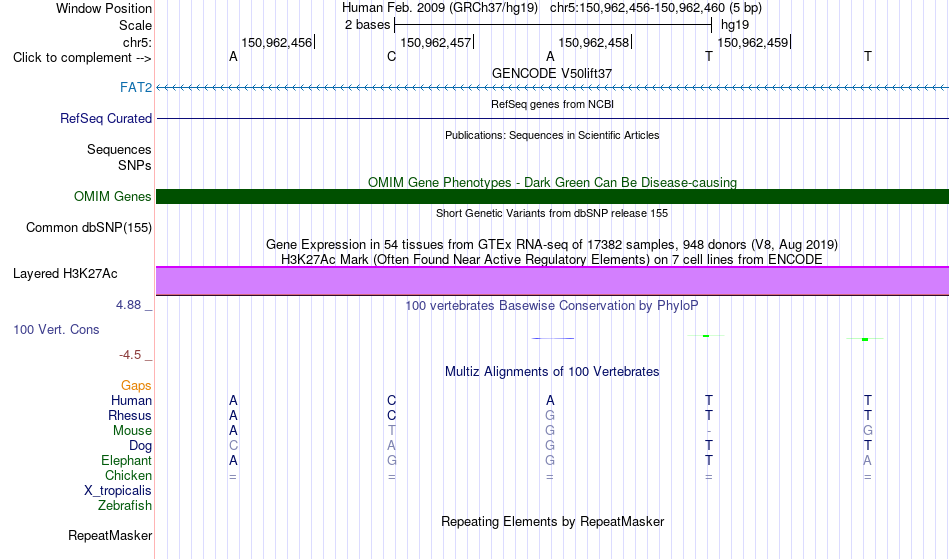950x559 pixels.
Task: Click the hg19 label beside scale bar
Action: click(x=735, y=25)
